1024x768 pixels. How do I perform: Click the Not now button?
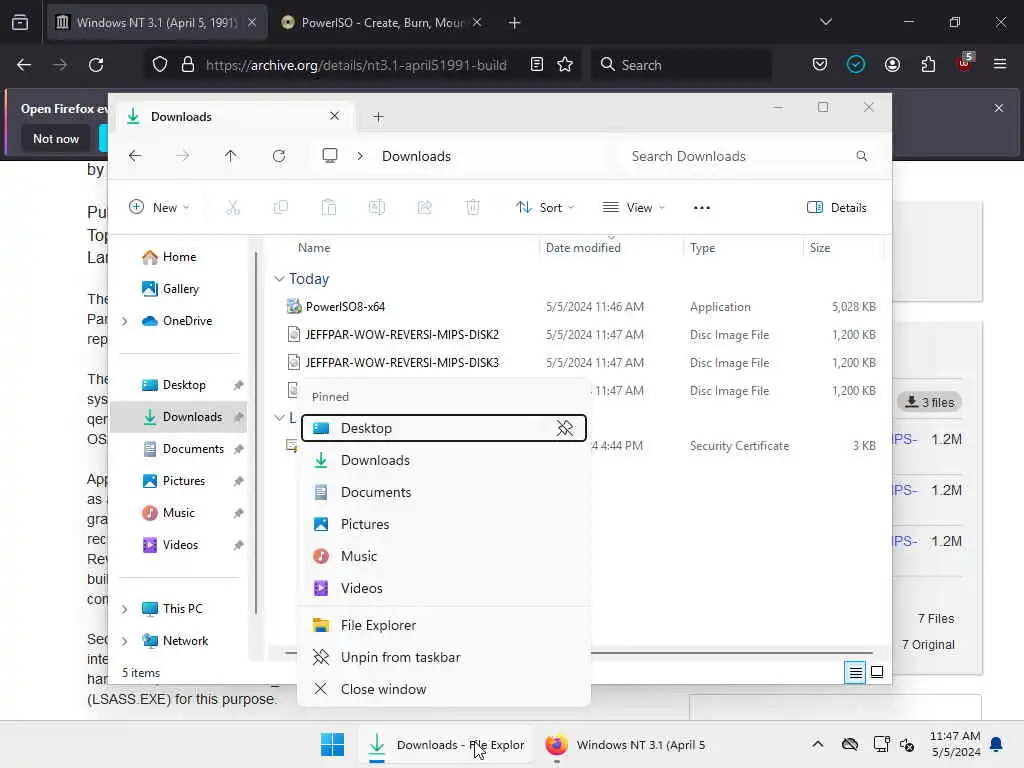56,138
